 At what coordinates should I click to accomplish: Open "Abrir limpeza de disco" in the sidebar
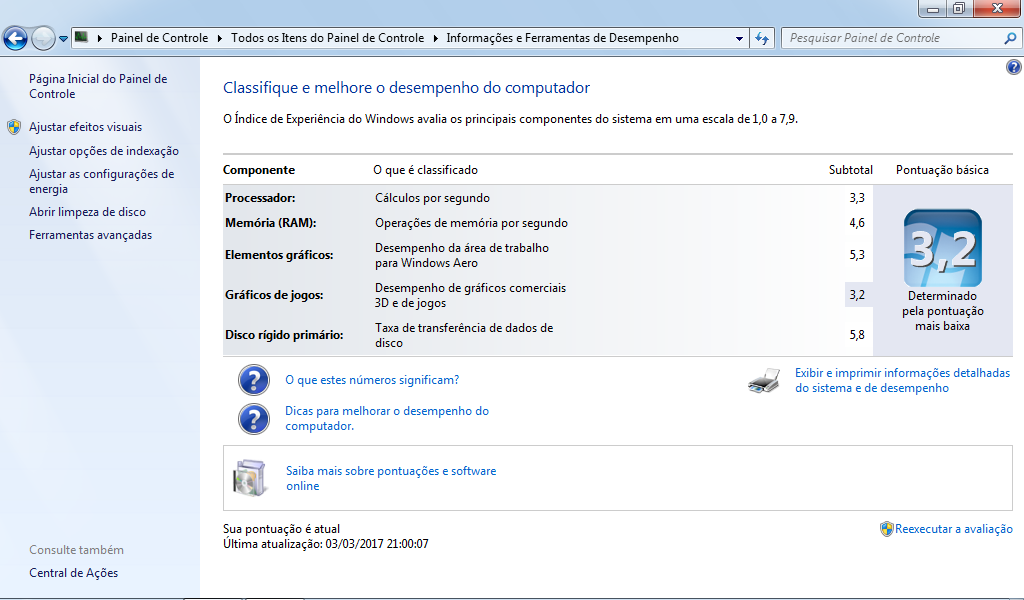[87, 212]
